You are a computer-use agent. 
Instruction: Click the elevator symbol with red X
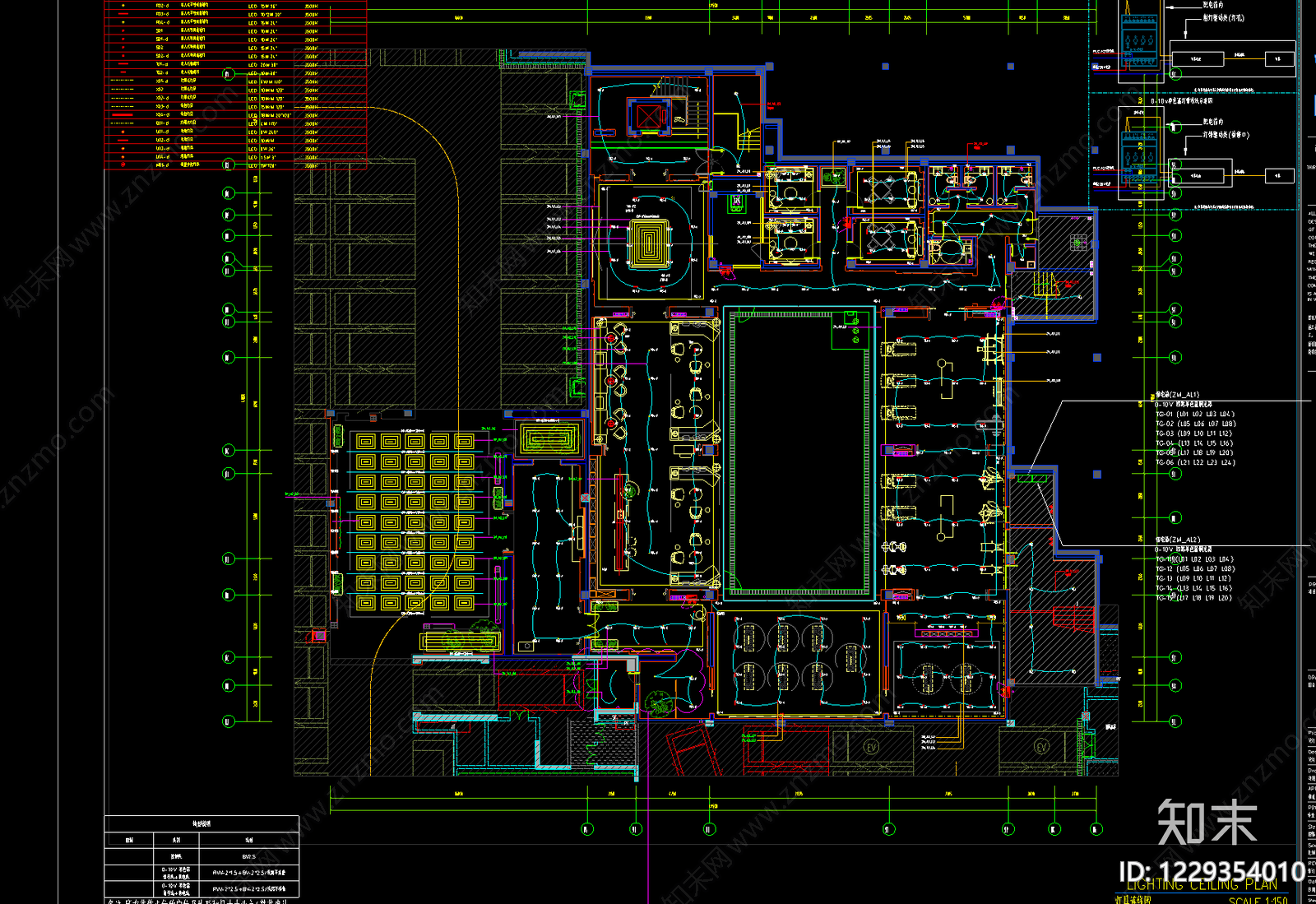coord(649,116)
